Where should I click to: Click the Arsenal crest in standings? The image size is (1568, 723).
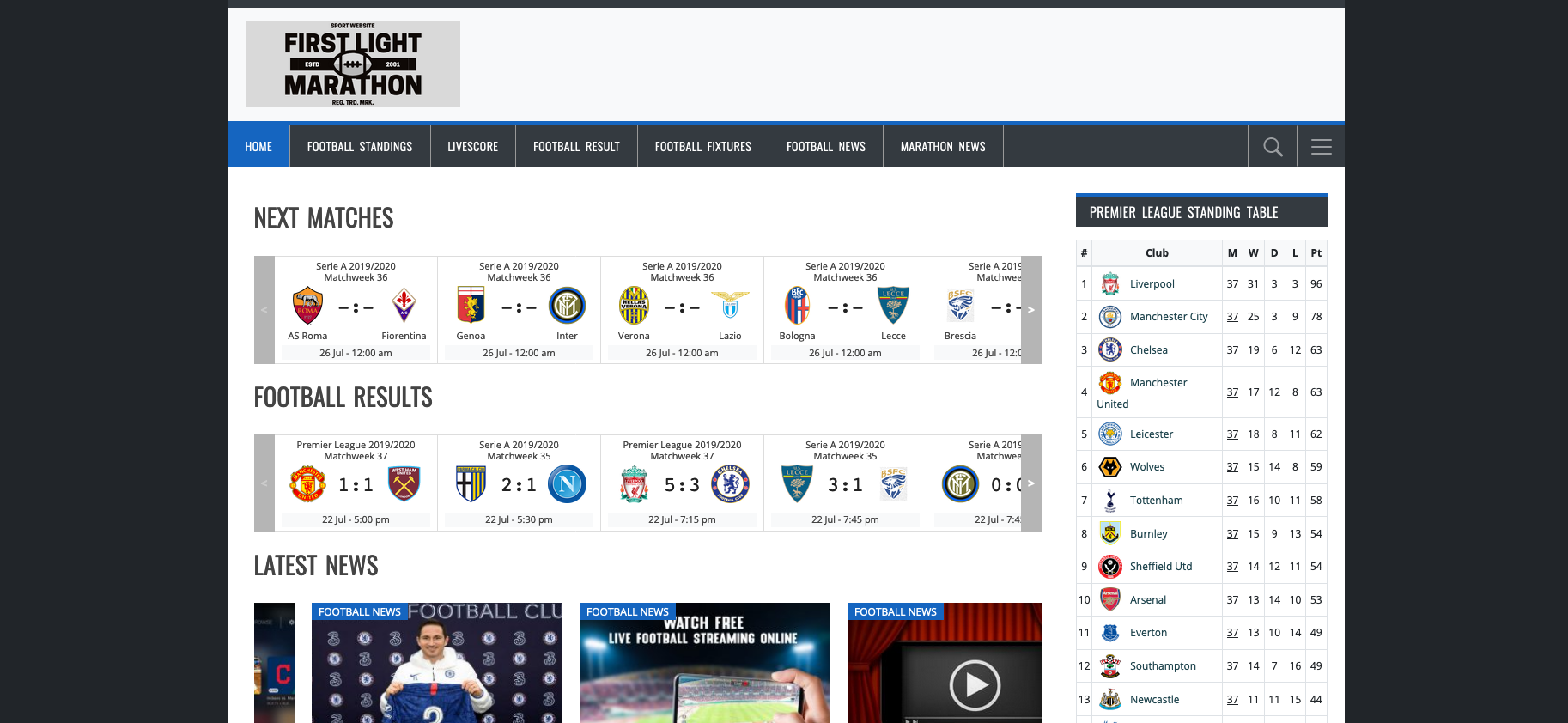coord(1110,599)
